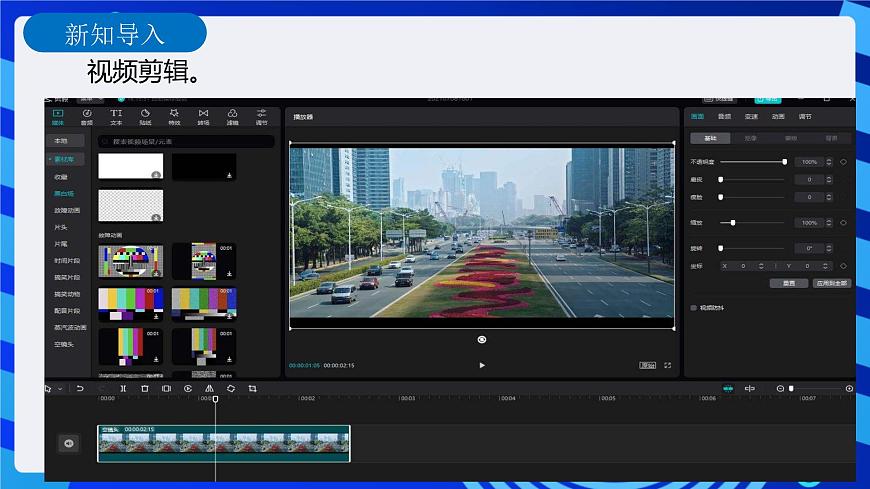Screen dimensions: 870x489
Task: Open the 特效 effects panel icon
Action: coord(174,117)
